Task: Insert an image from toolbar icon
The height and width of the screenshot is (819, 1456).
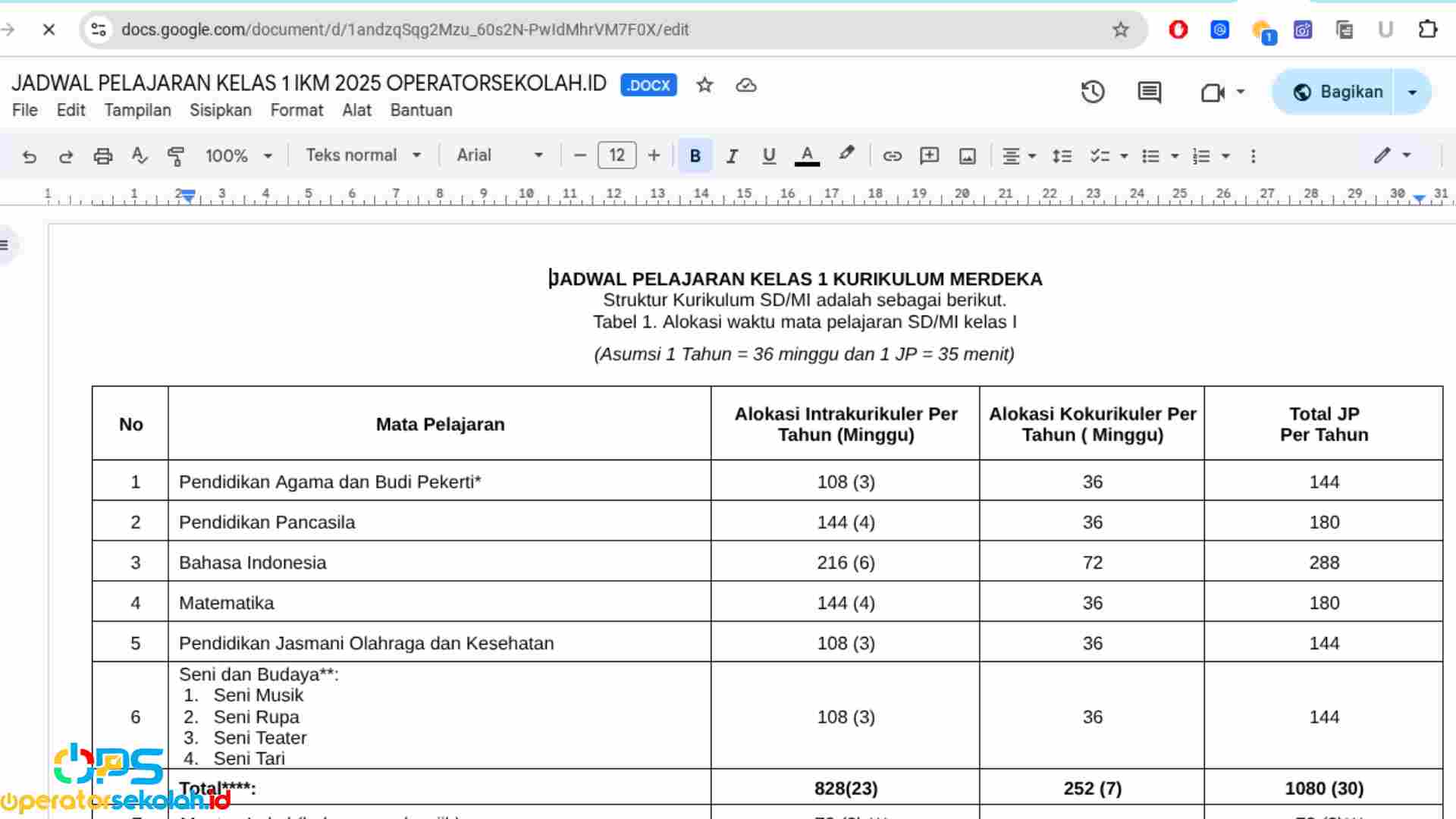Action: pos(967,156)
